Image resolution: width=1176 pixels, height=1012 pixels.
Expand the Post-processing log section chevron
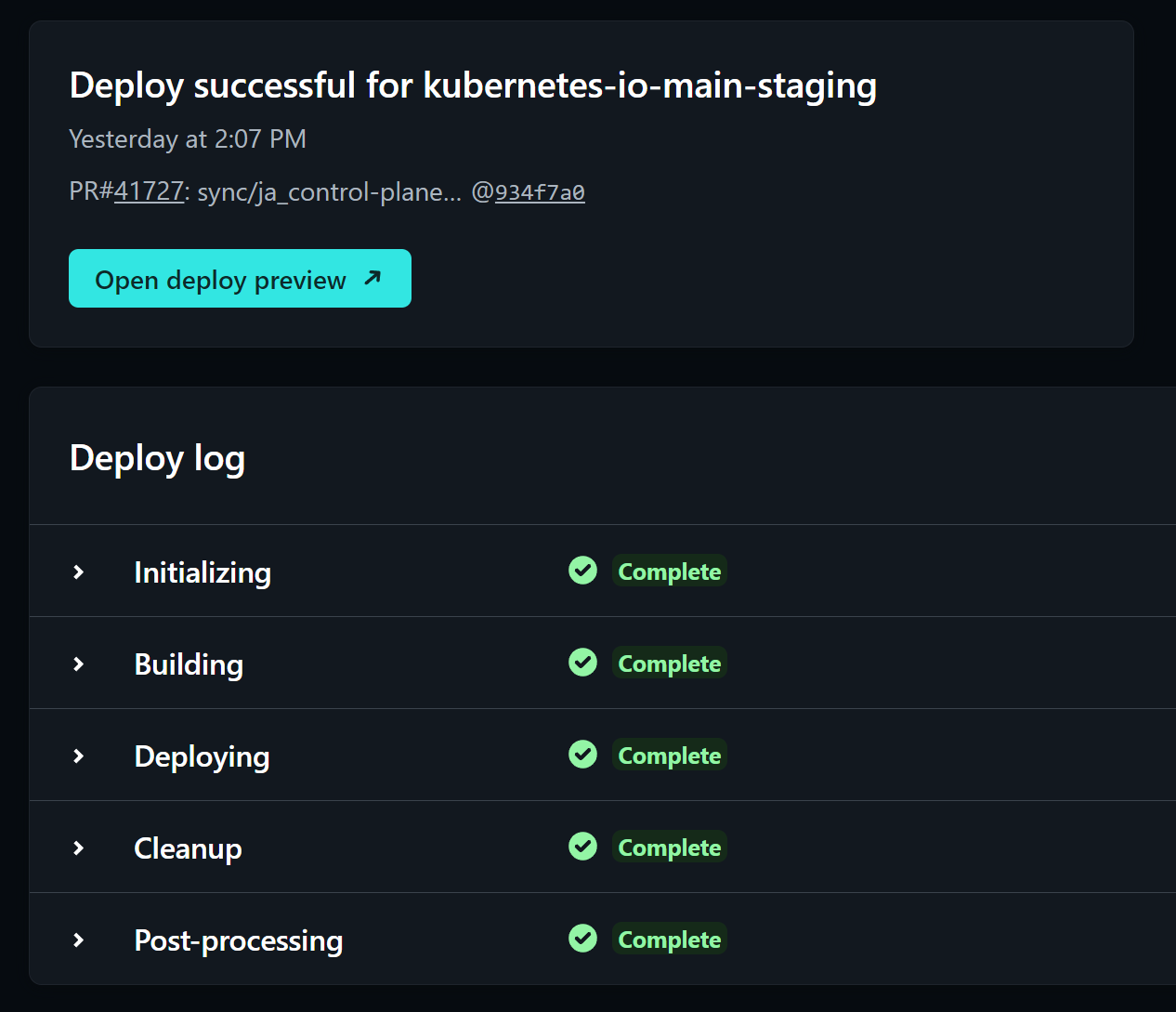click(x=79, y=940)
